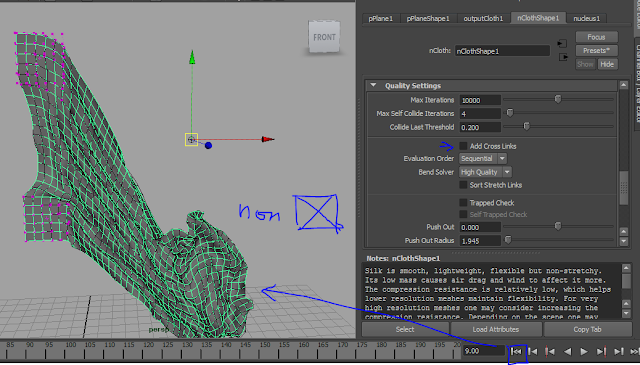Click the green Y-axis move manipulator arrow
Image resolution: width=640 pixels, height=365 pixels.
pos(192,57)
